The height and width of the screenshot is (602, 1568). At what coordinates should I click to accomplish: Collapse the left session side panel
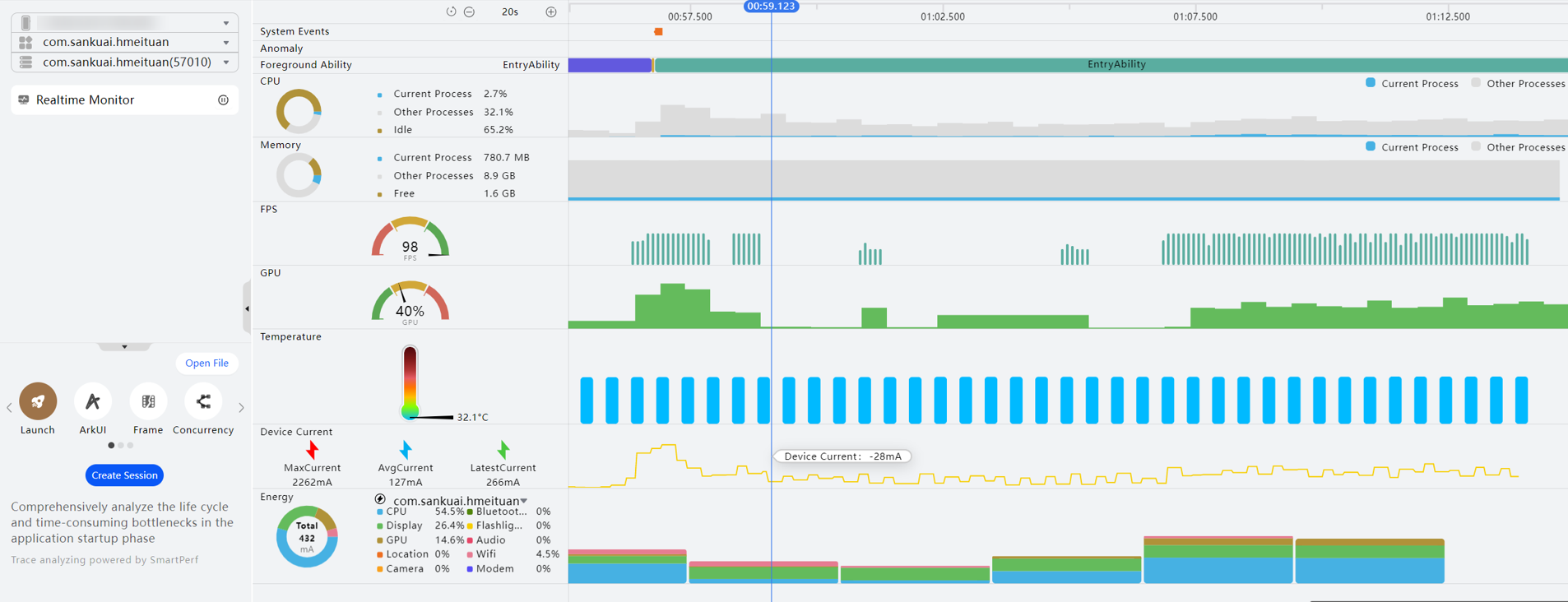[x=247, y=308]
